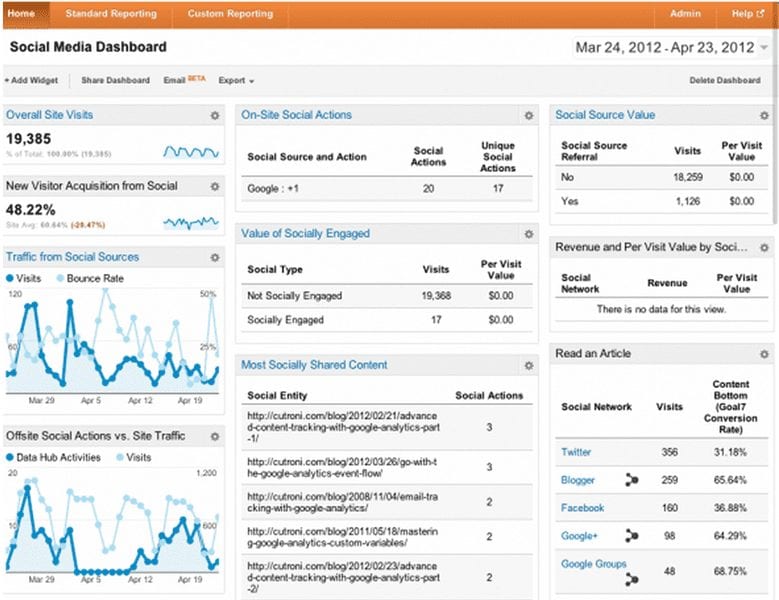The image size is (779, 600).
Task: Click New Visitor Acquisition sparkline
Action: pyautogui.click(x=191, y=223)
